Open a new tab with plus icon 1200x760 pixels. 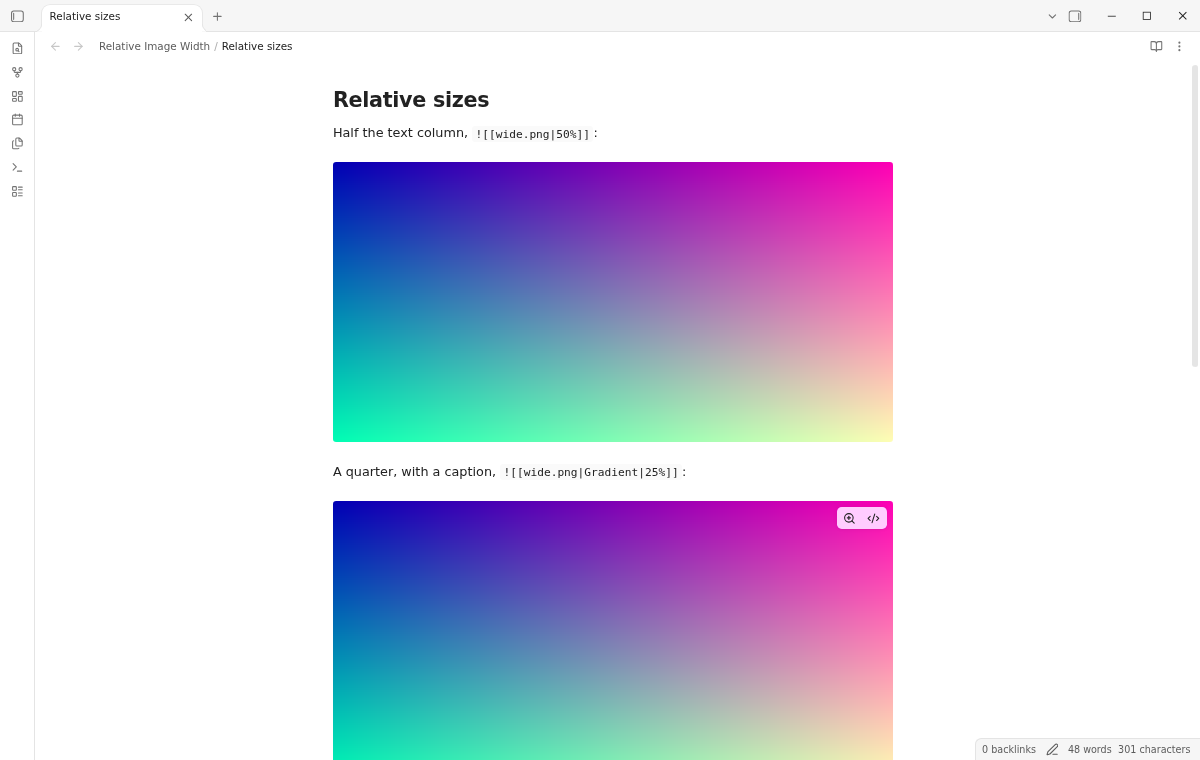[217, 16]
